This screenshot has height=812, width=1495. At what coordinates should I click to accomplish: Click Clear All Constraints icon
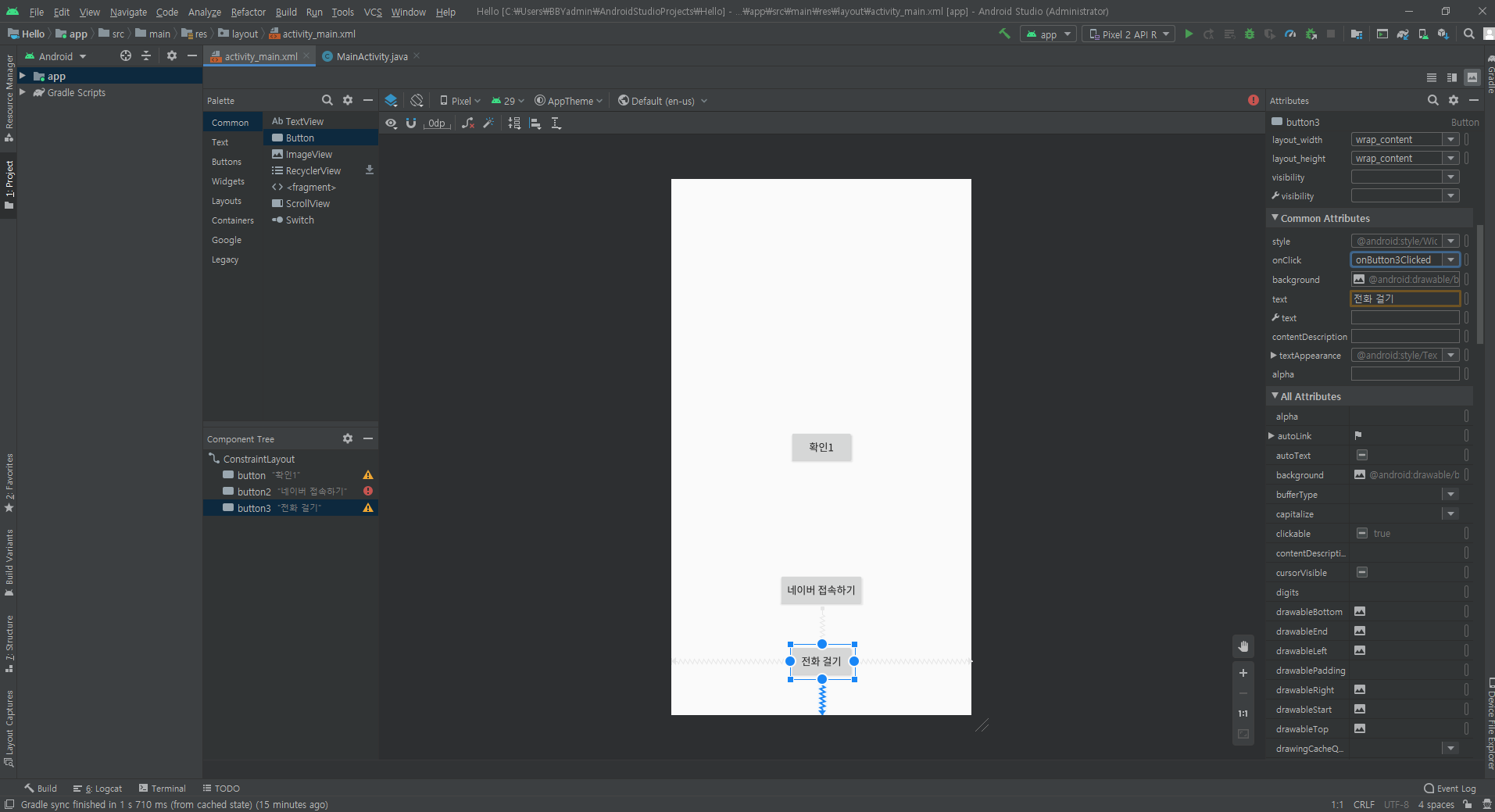[468, 123]
